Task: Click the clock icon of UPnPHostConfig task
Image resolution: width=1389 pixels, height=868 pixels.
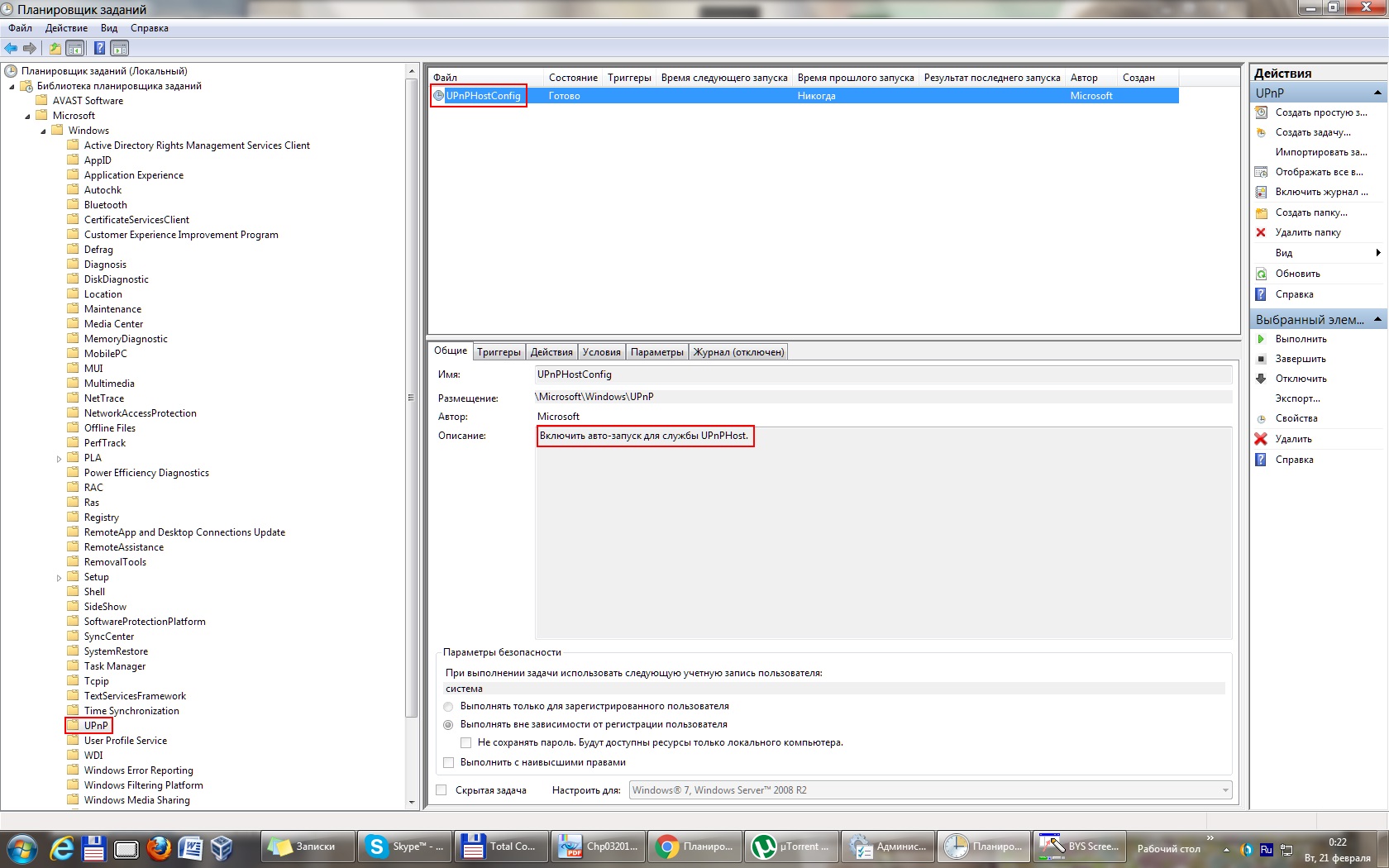Action: pyautogui.click(x=438, y=96)
